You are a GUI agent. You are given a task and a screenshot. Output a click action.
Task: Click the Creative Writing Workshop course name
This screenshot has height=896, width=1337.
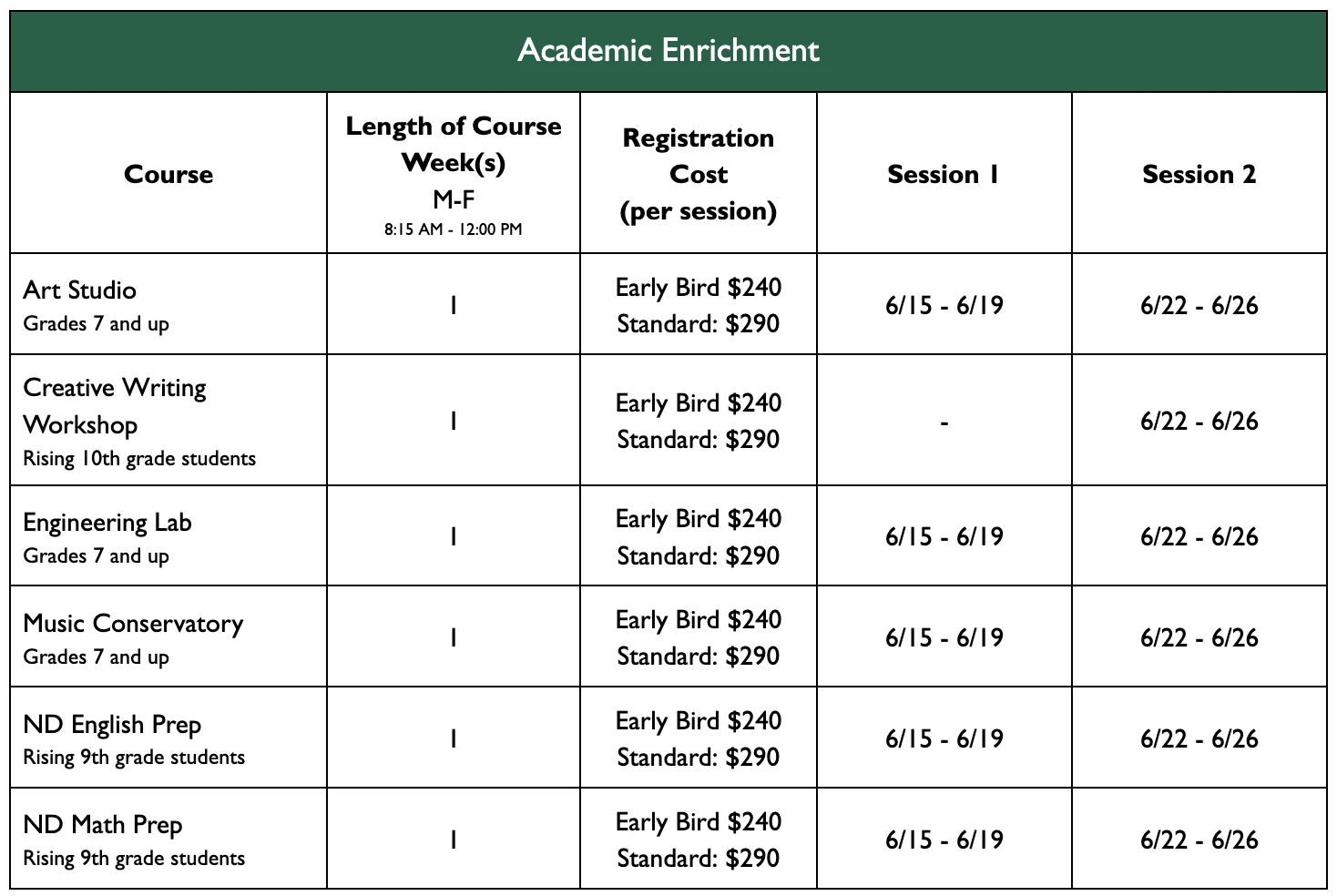click(115, 405)
